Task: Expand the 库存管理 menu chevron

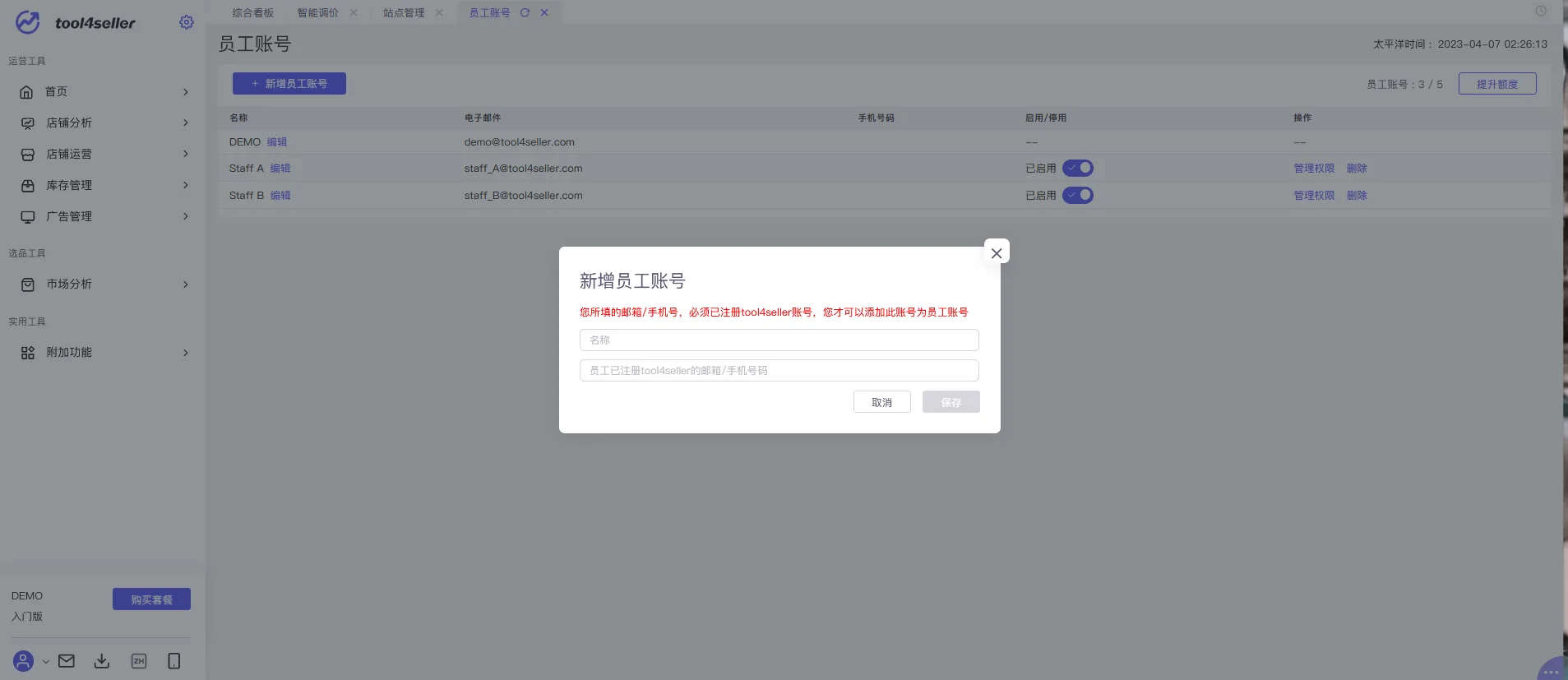Action: [x=186, y=185]
